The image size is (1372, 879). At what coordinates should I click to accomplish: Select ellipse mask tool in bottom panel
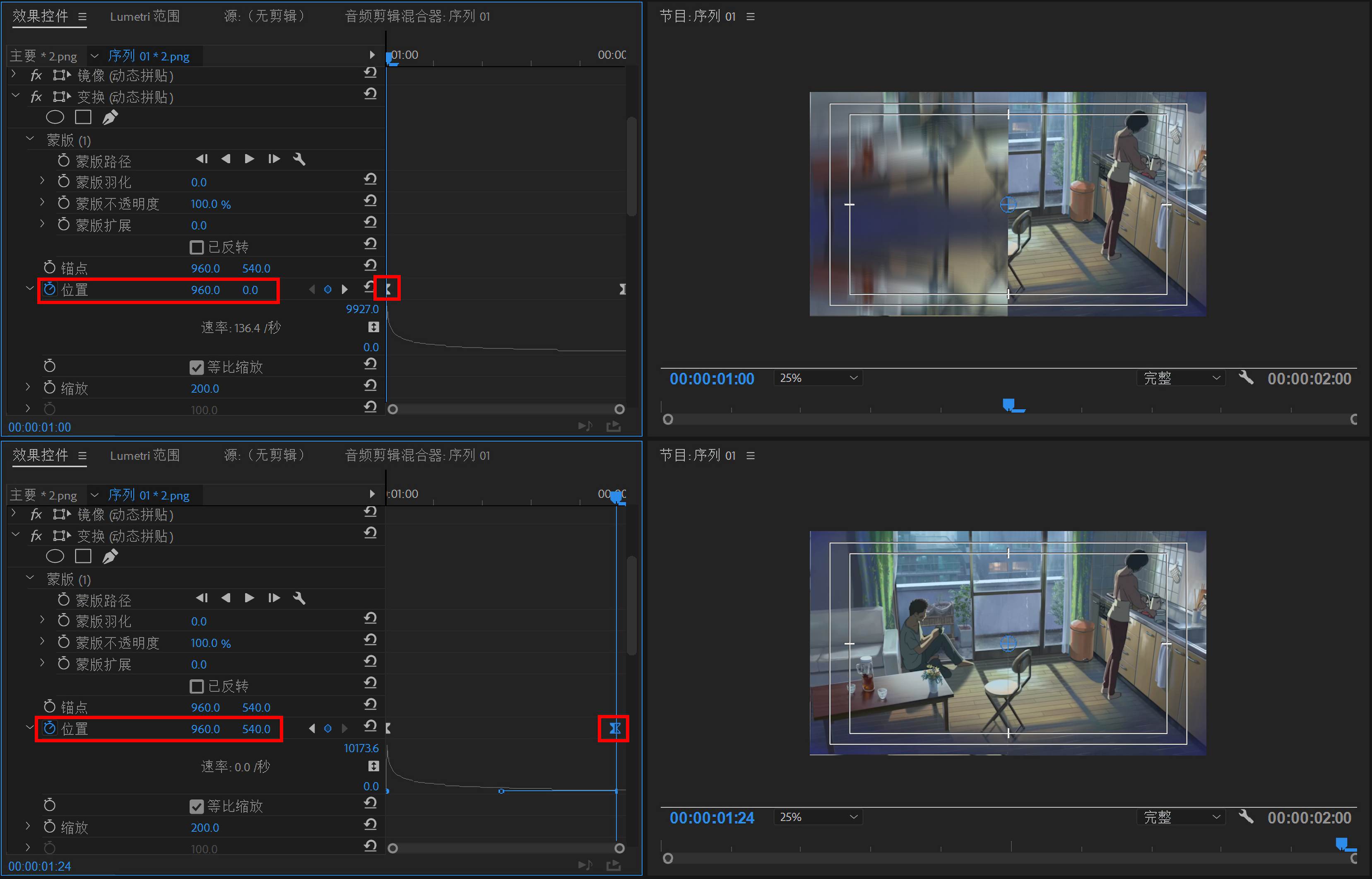[x=55, y=556]
